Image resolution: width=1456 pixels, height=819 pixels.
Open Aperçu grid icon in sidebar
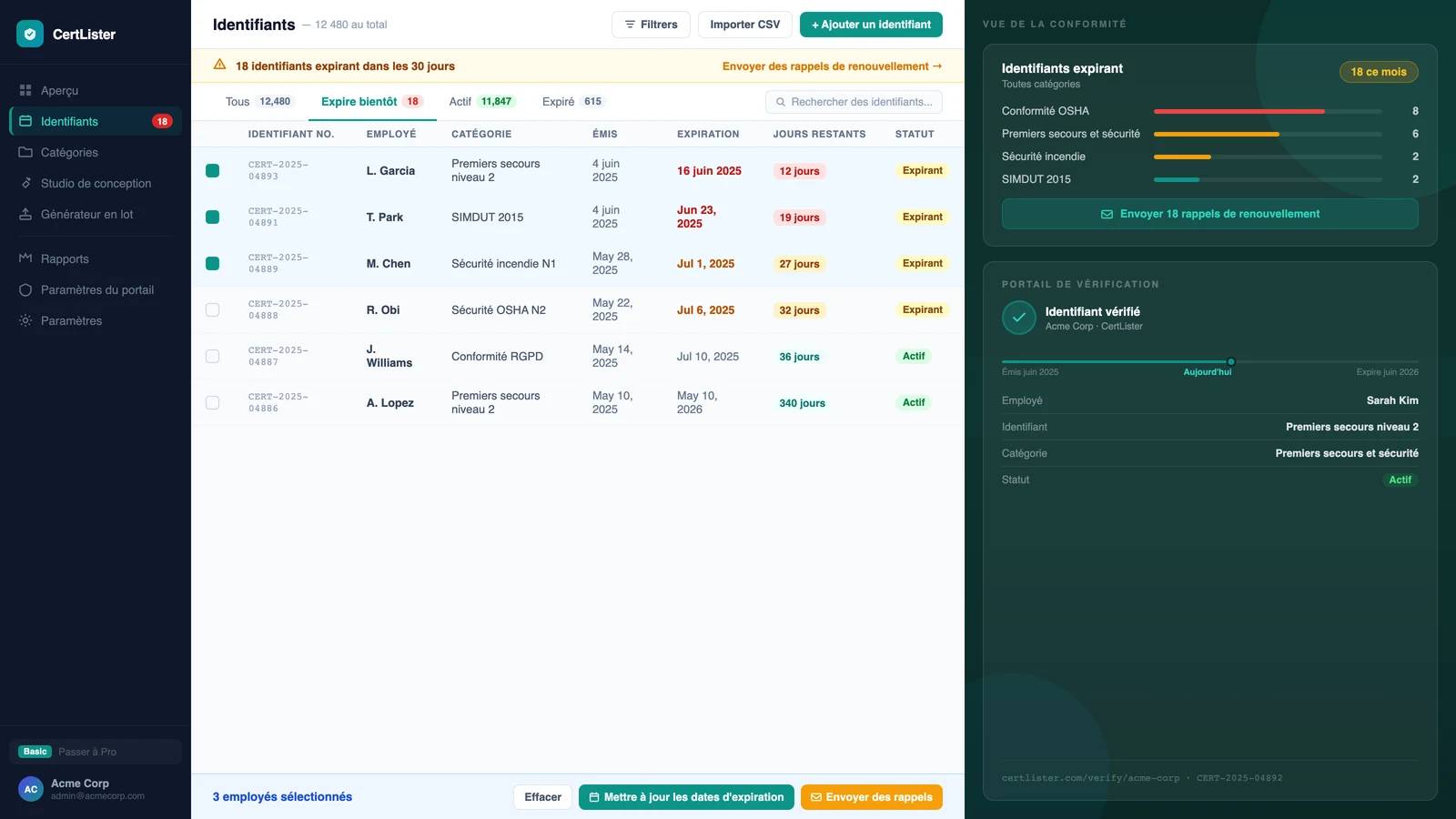click(25, 90)
